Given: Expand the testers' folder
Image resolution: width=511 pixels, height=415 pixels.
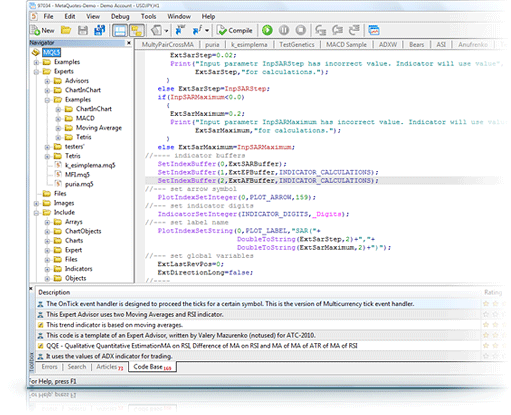Looking at the screenshot, I should pos(47,147).
